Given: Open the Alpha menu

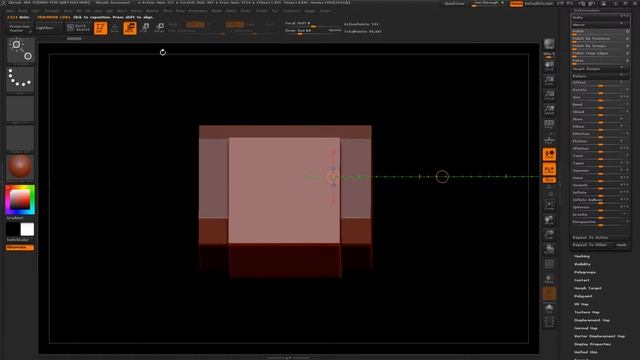Looking at the screenshot, I should pos(10,11).
